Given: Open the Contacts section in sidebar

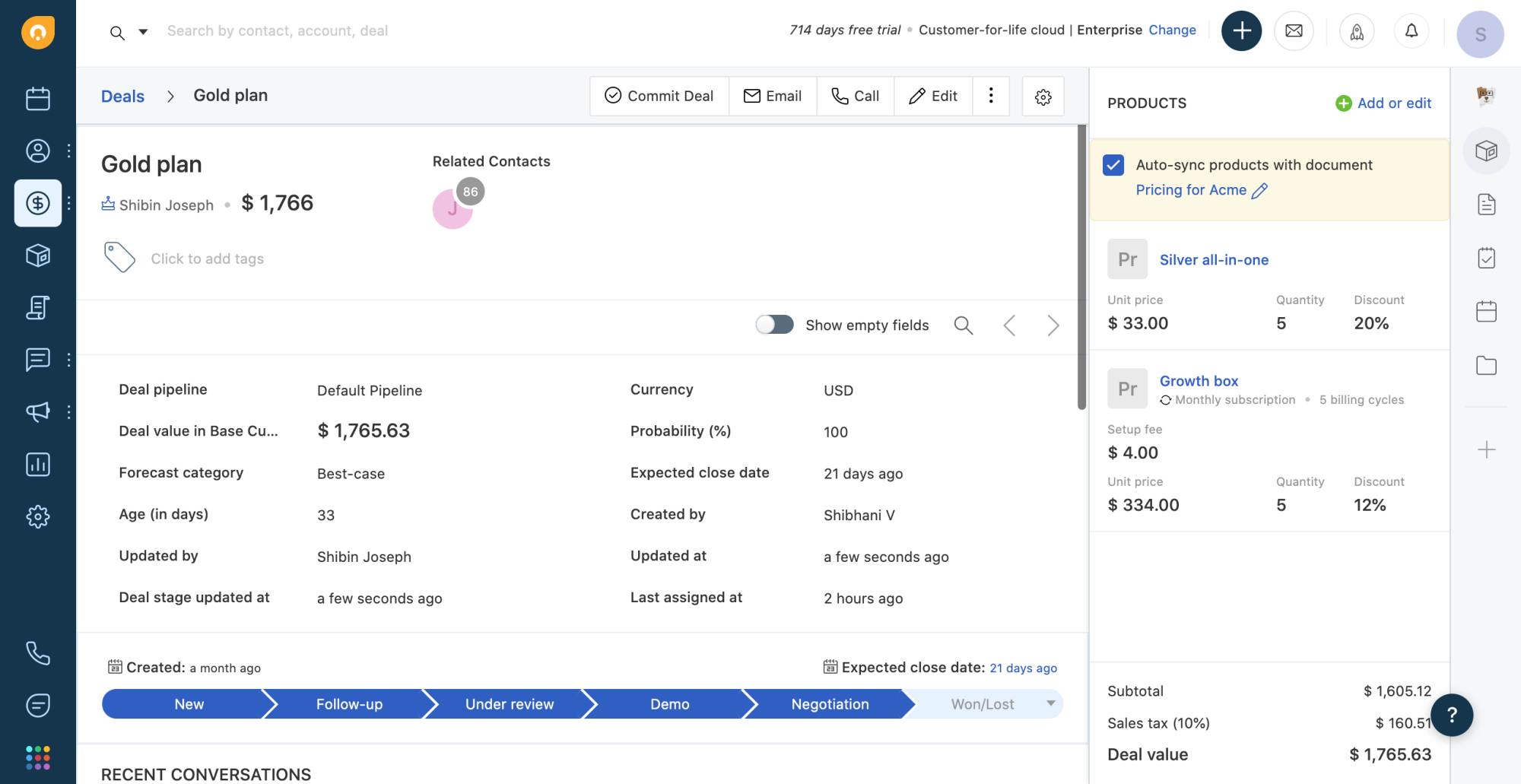Looking at the screenshot, I should 38,151.
